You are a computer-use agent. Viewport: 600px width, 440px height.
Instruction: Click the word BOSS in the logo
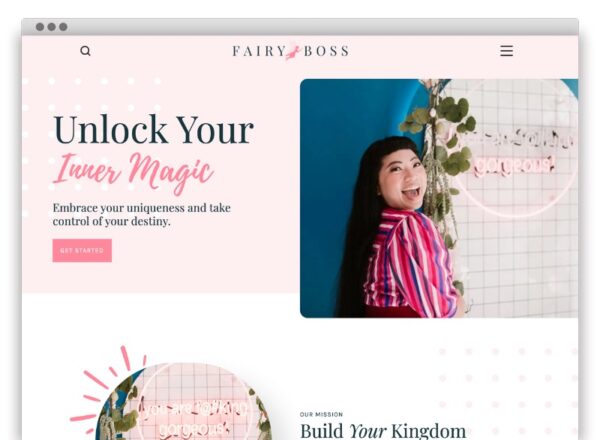click(326, 51)
